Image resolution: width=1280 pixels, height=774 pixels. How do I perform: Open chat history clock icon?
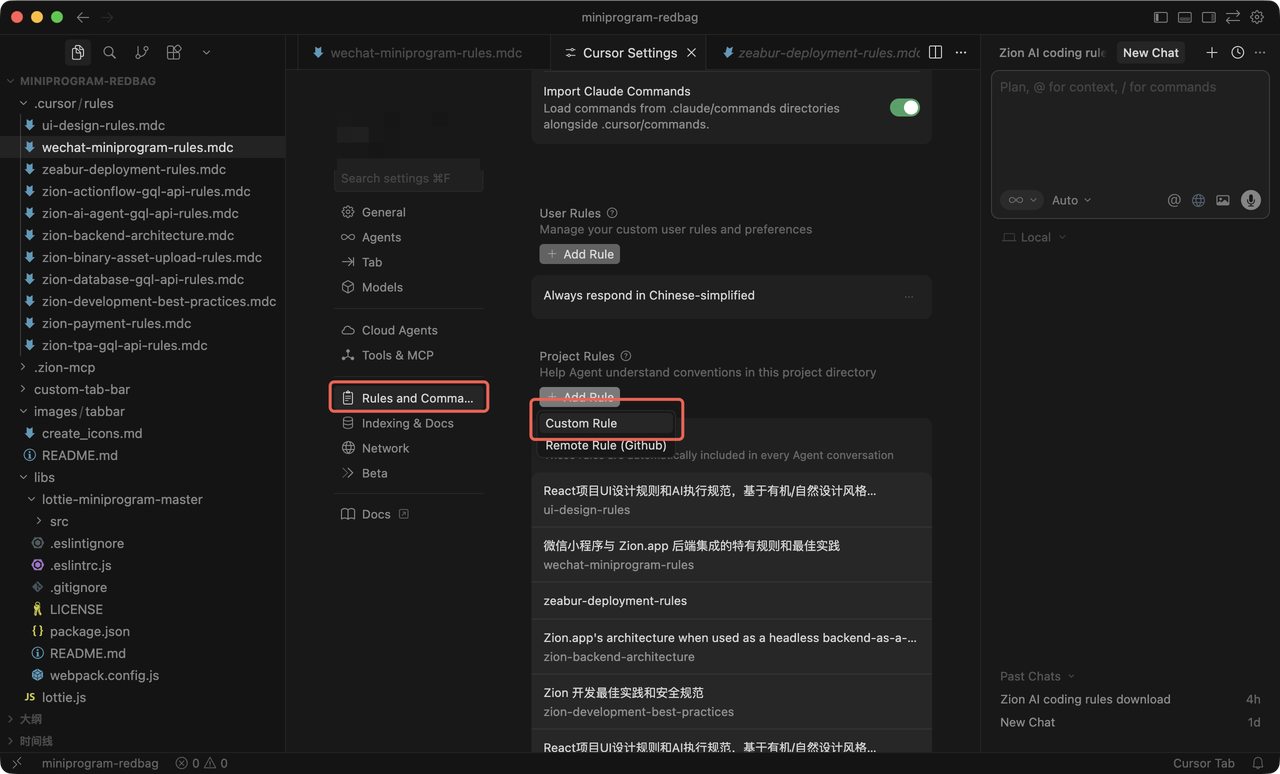tap(1238, 52)
